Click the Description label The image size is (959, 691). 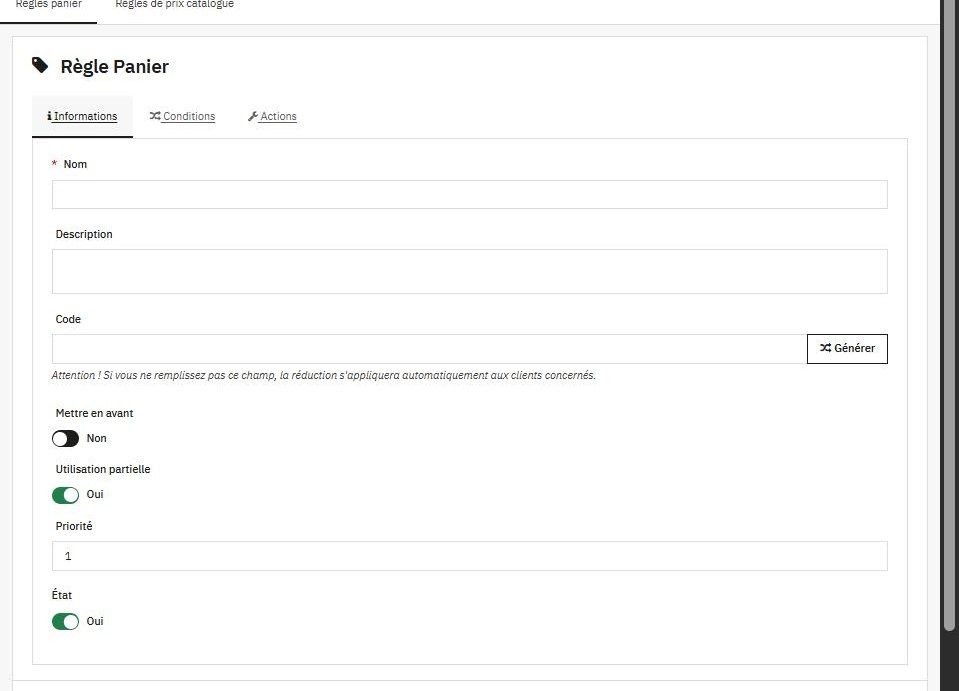point(84,234)
